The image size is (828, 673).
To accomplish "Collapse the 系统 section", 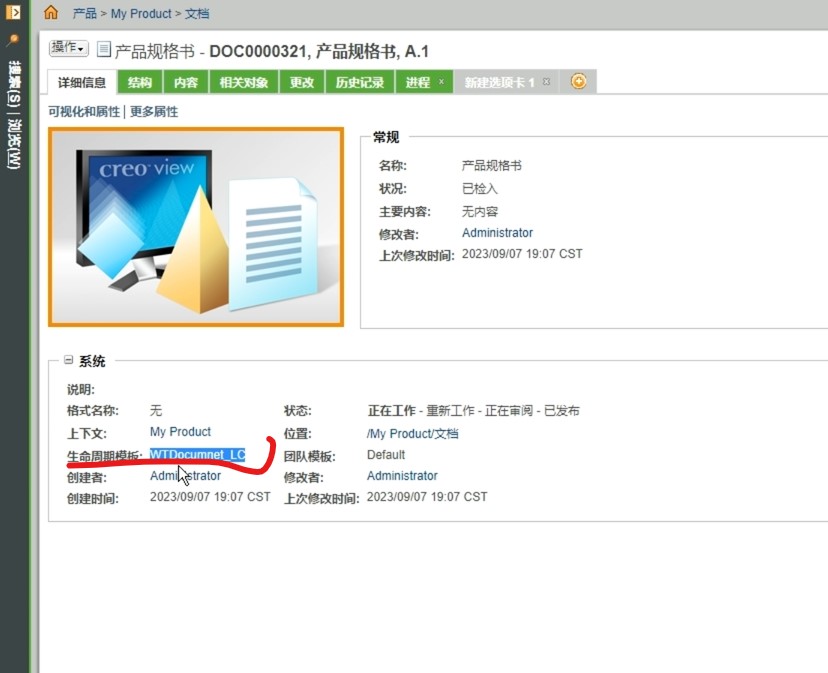I will pos(68,360).
